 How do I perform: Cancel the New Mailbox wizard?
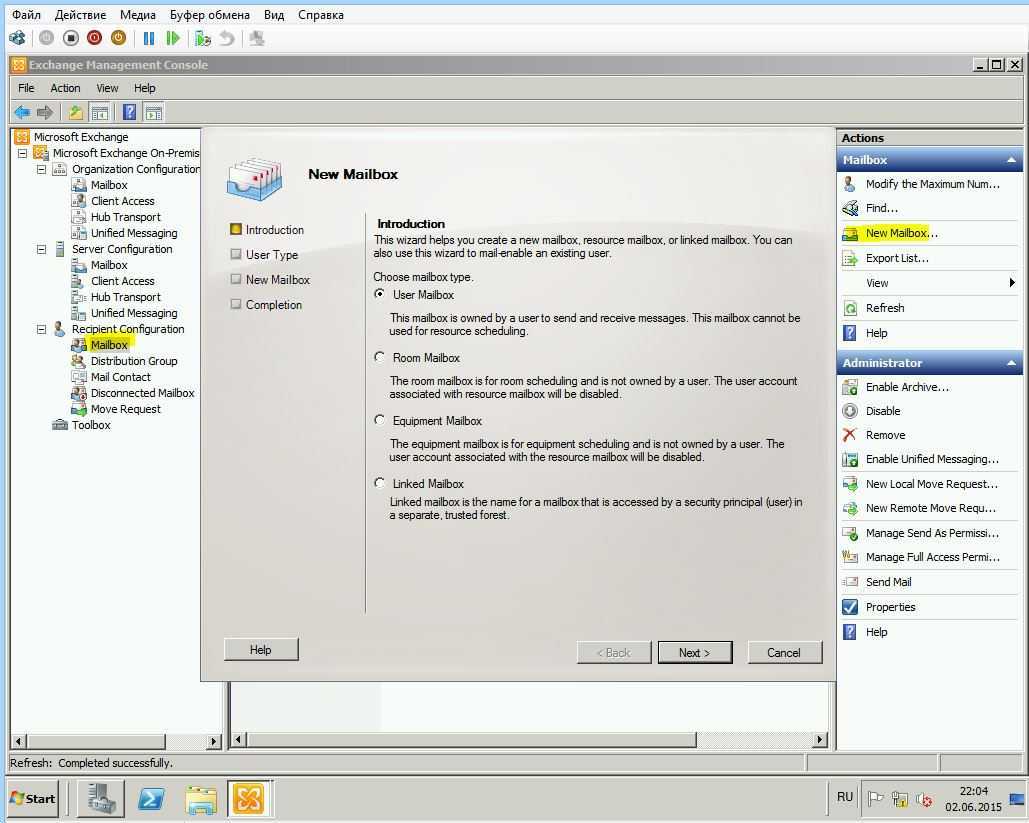click(783, 652)
